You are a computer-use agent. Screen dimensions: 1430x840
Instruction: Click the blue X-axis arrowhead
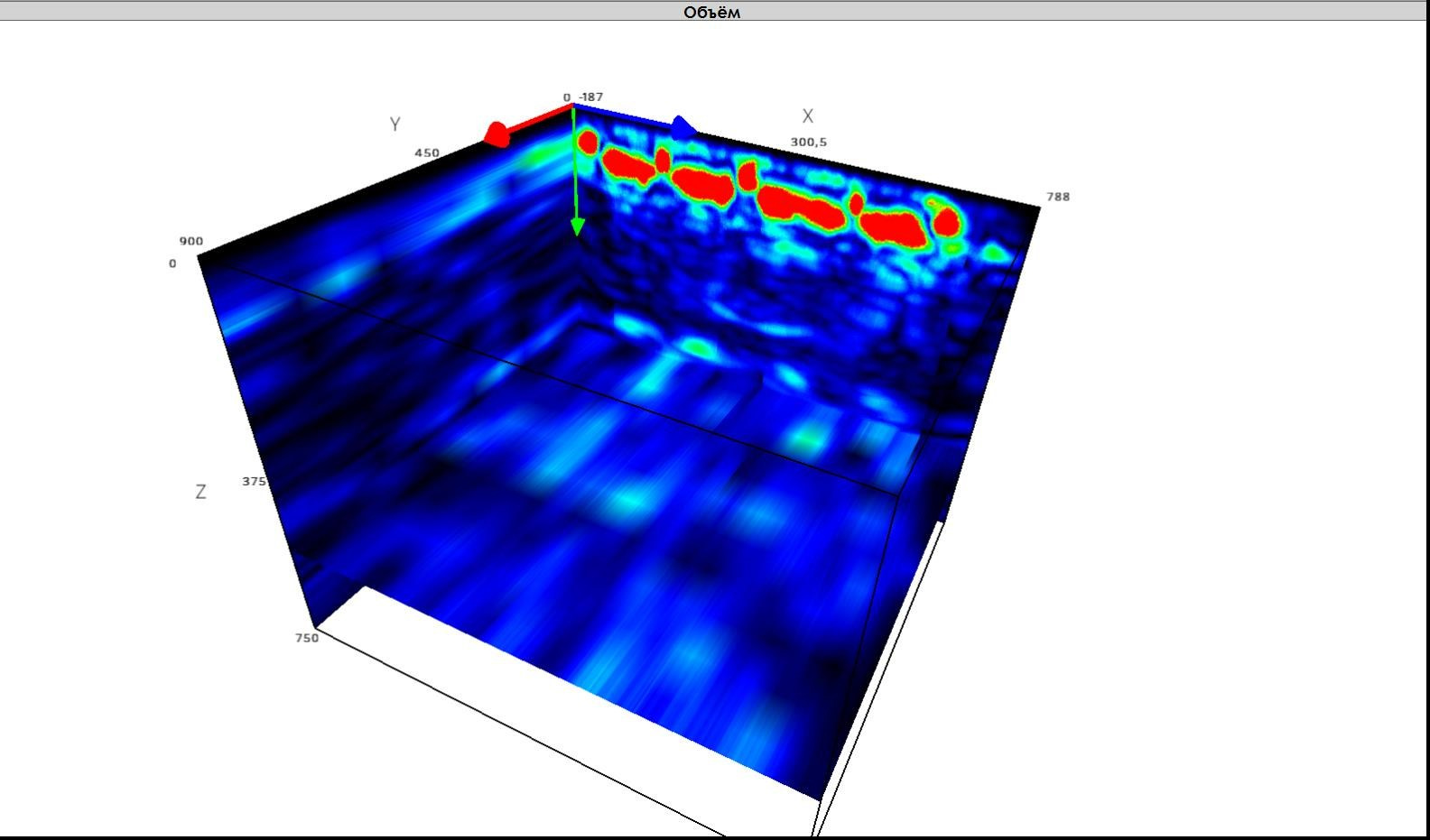pos(684,128)
